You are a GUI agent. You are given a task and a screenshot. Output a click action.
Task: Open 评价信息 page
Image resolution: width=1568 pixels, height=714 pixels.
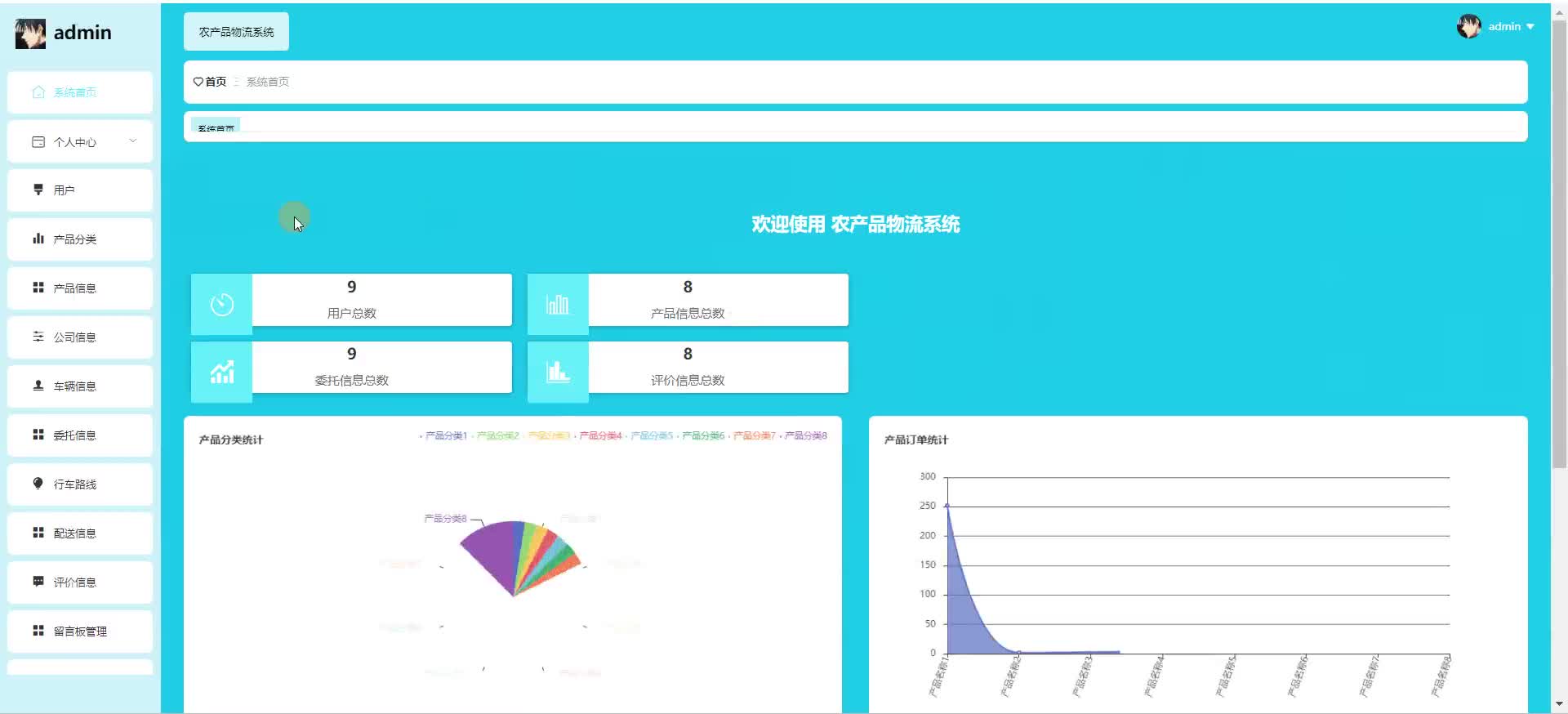coord(80,582)
